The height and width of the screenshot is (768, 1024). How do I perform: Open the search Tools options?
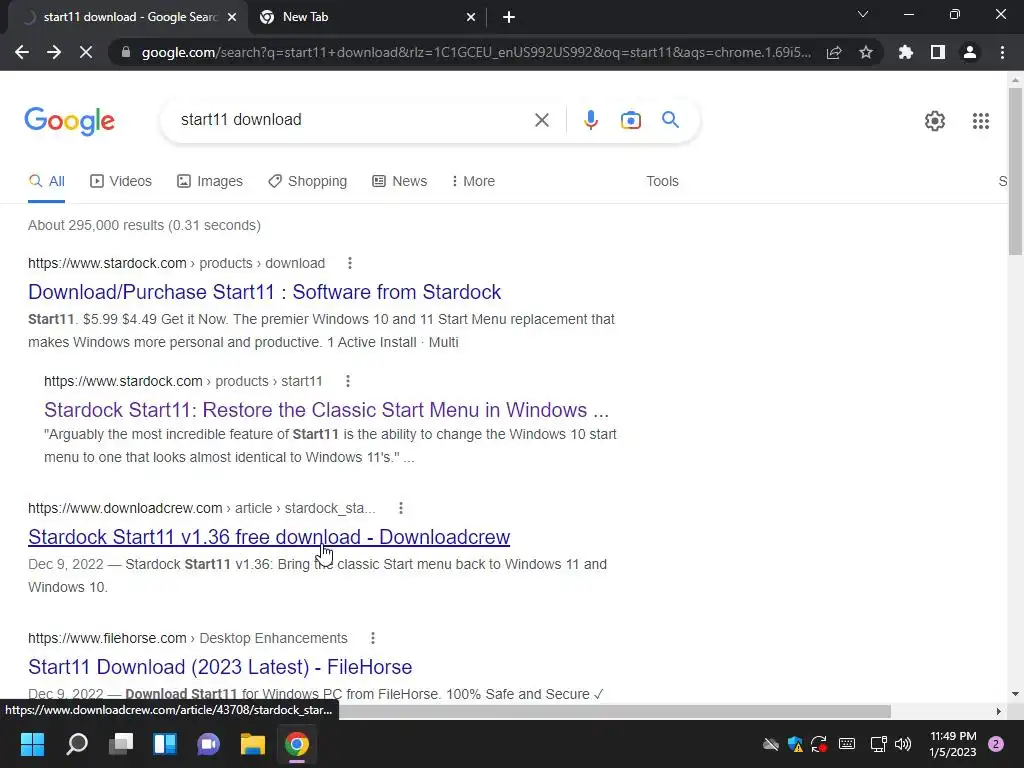(x=662, y=182)
